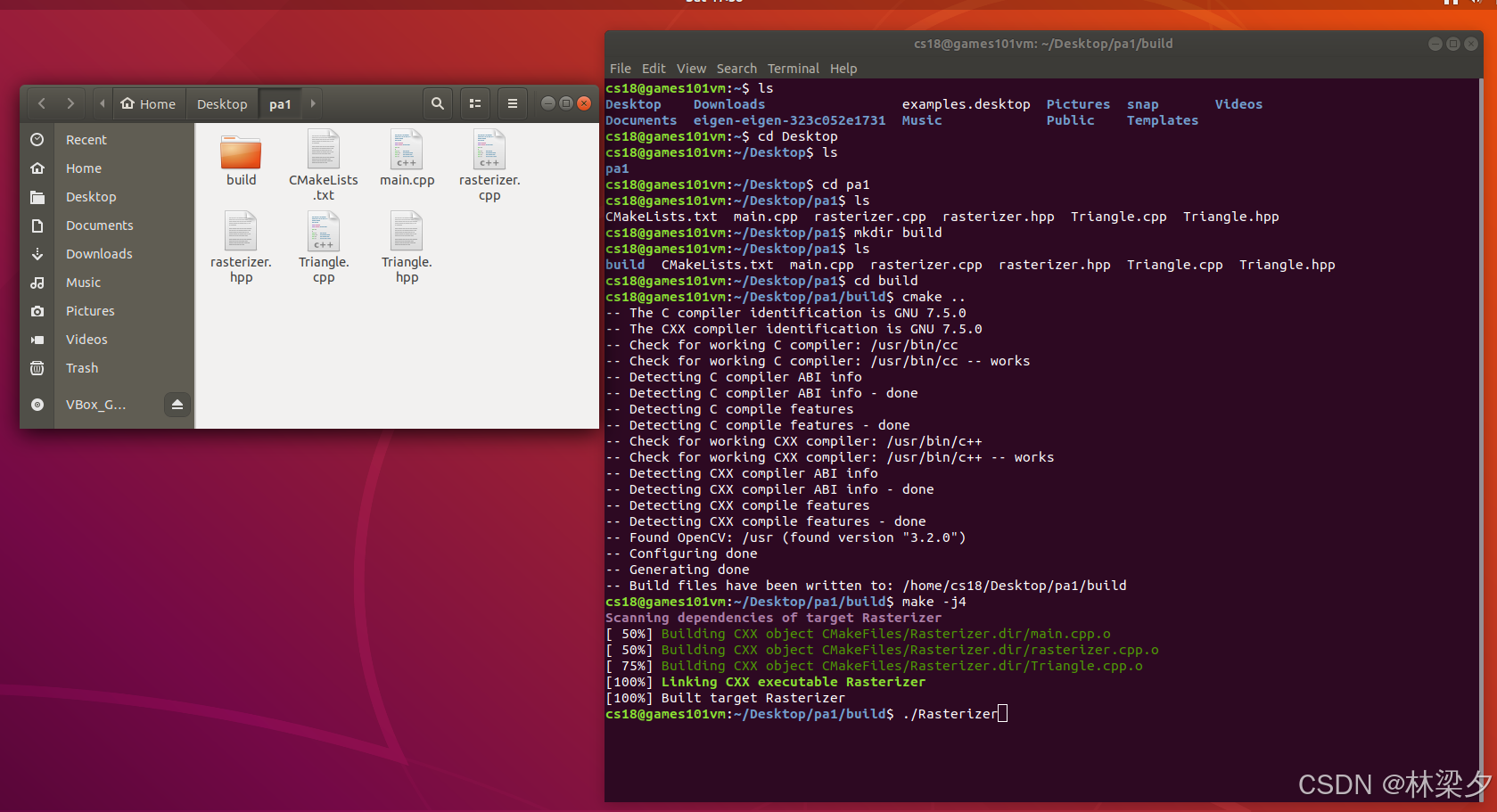Click the Trash bin icon in sidebar
Viewport: 1497px width, 812px height.
click(x=37, y=368)
